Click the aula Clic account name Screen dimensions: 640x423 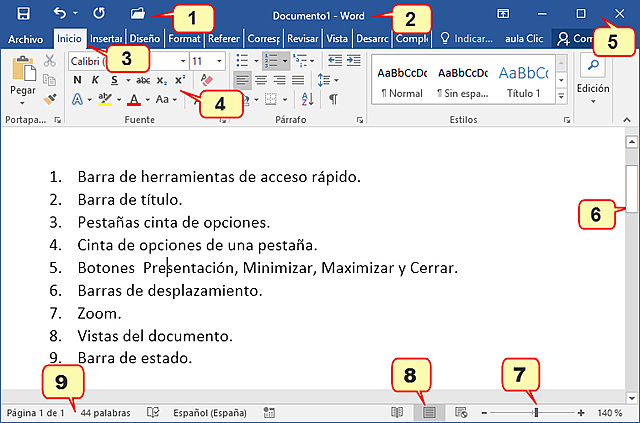point(524,38)
